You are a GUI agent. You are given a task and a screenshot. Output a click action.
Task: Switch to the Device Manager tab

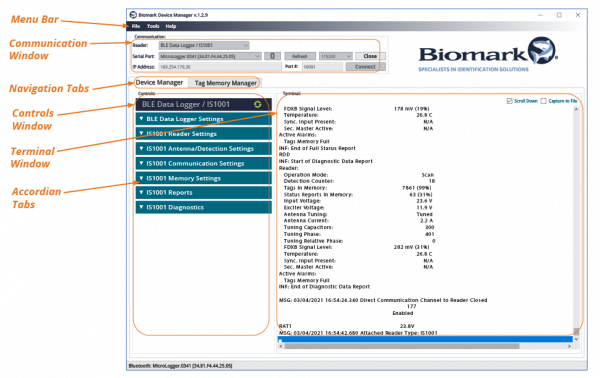(159, 83)
